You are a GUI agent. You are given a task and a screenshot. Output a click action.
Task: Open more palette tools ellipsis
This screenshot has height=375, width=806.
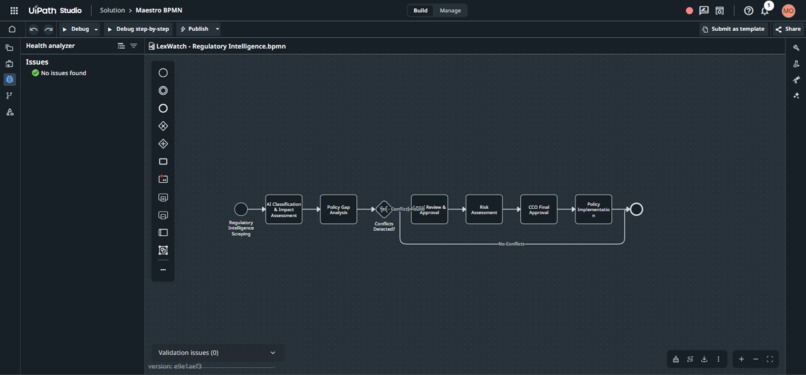[x=163, y=270]
